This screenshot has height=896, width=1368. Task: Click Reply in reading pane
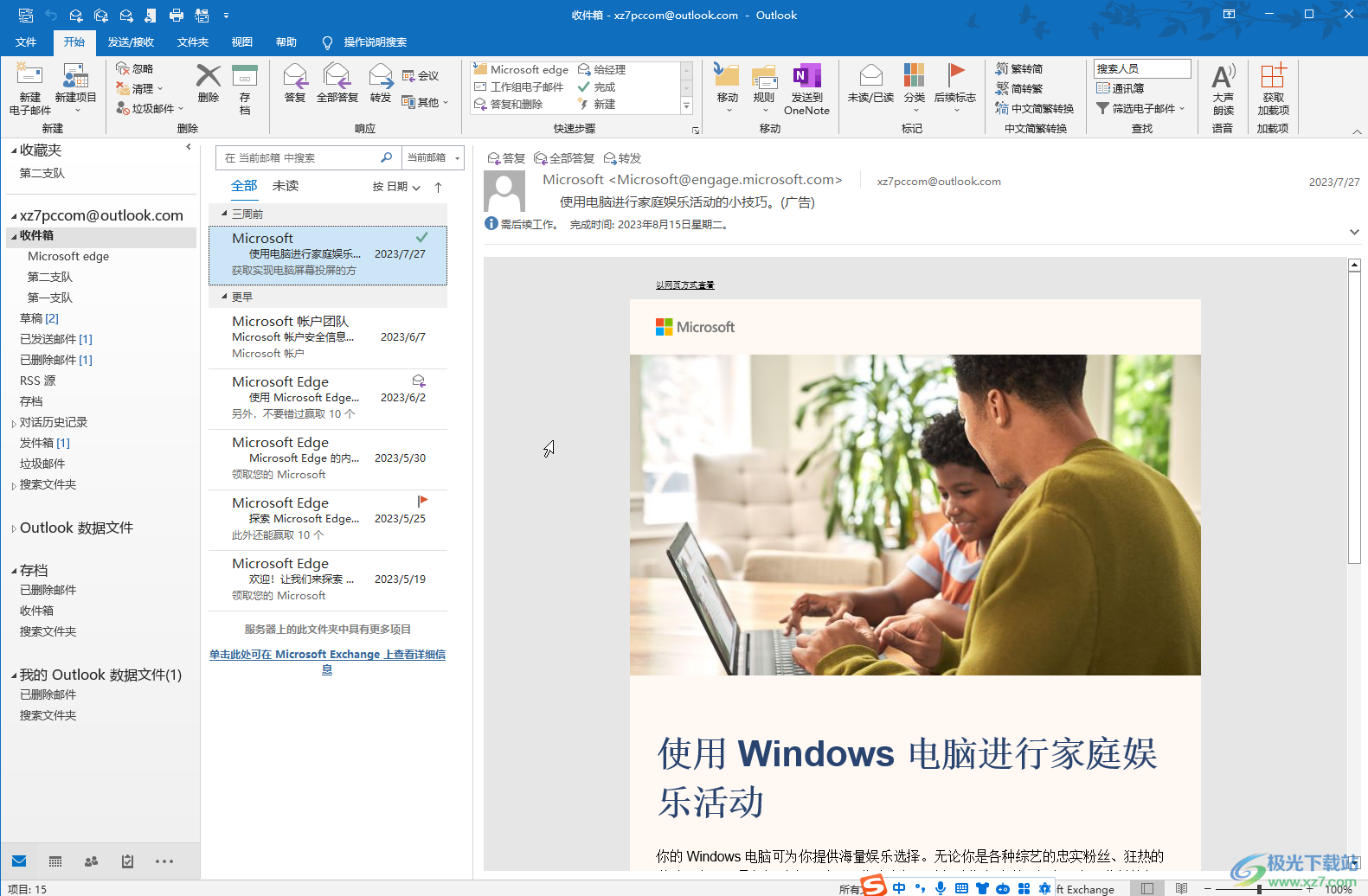pos(506,158)
